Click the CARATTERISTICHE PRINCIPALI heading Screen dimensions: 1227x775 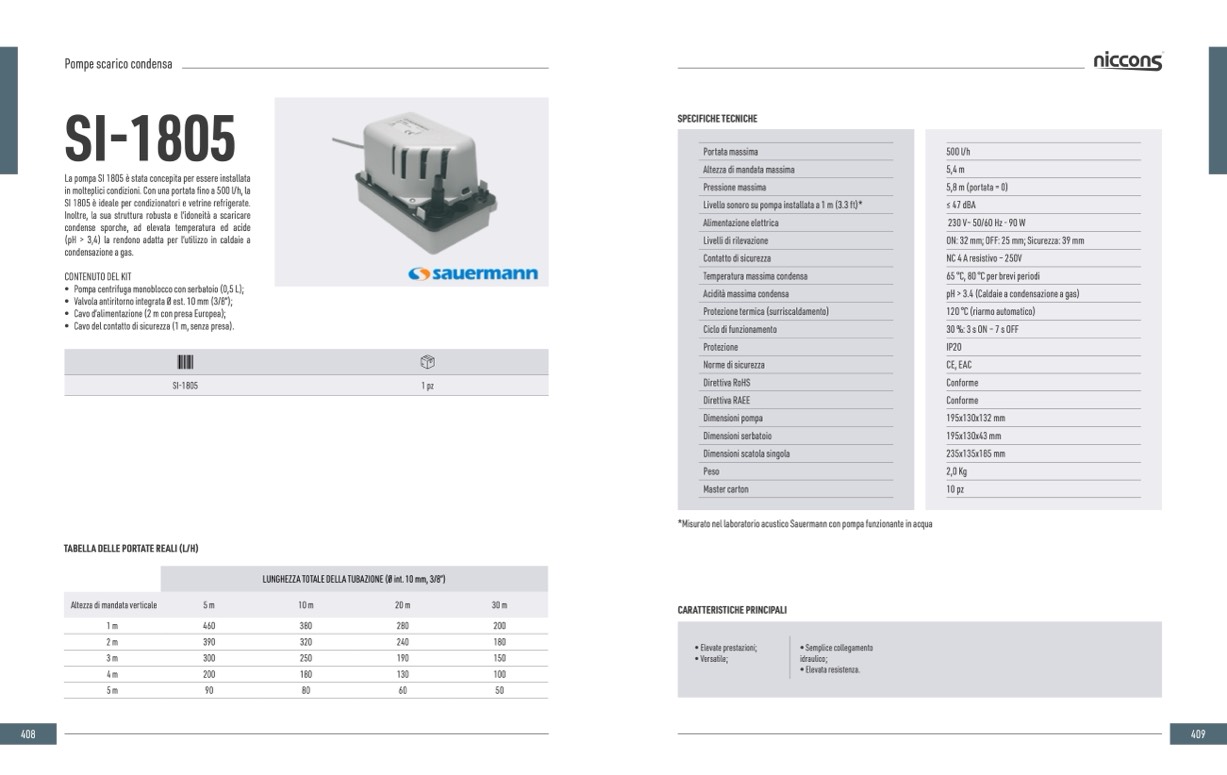(732, 609)
